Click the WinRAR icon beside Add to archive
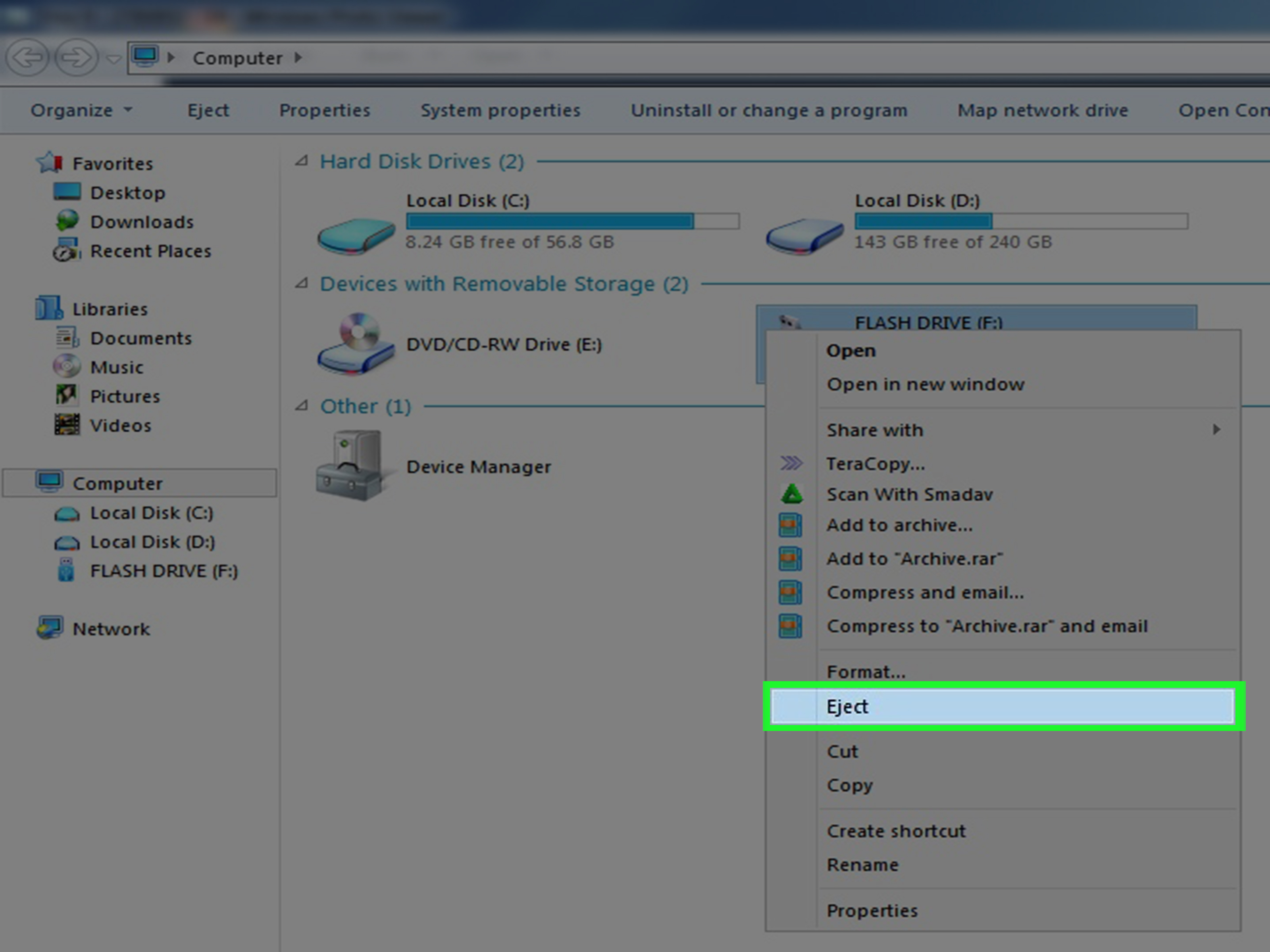This screenshot has height=952, width=1270. (x=791, y=525)
